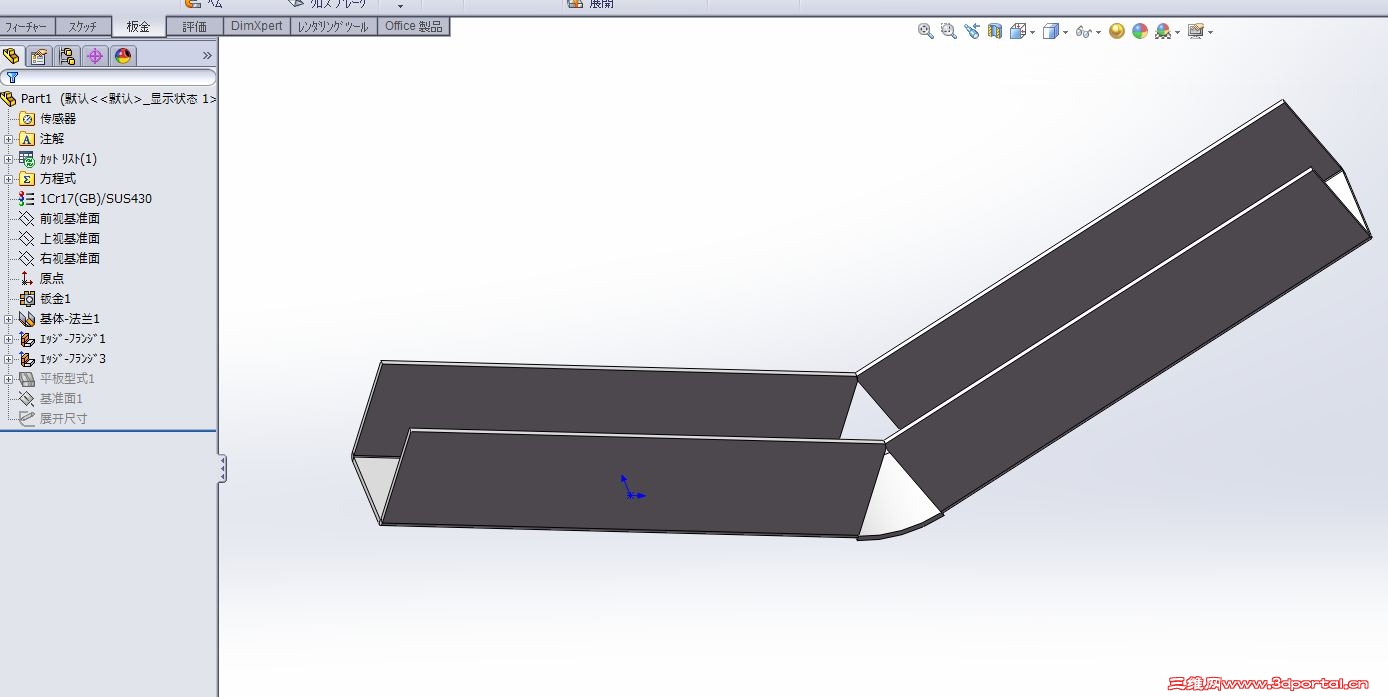Switch to the 板金 tab
This screenshot has width=1388, height=697.
138,27
